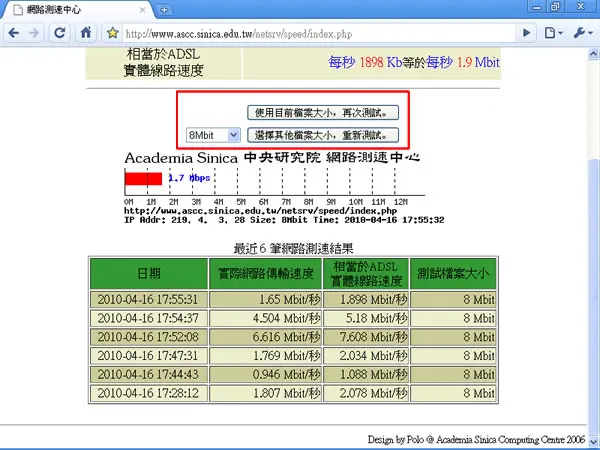Click the forward navigation arrow
The height and width of the screenshot is (450, 600).
pyautogui.click(x=34, y=33)
